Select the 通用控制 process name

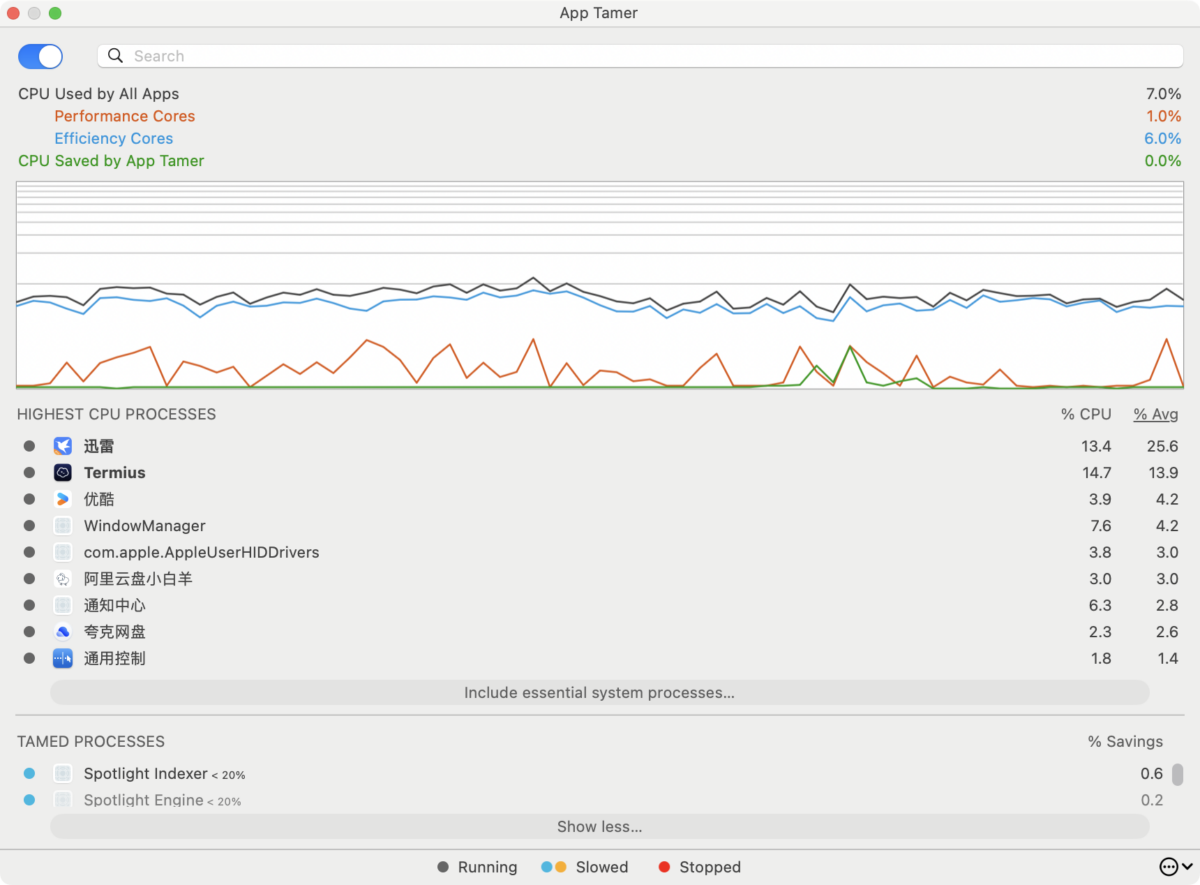[115, 658]
